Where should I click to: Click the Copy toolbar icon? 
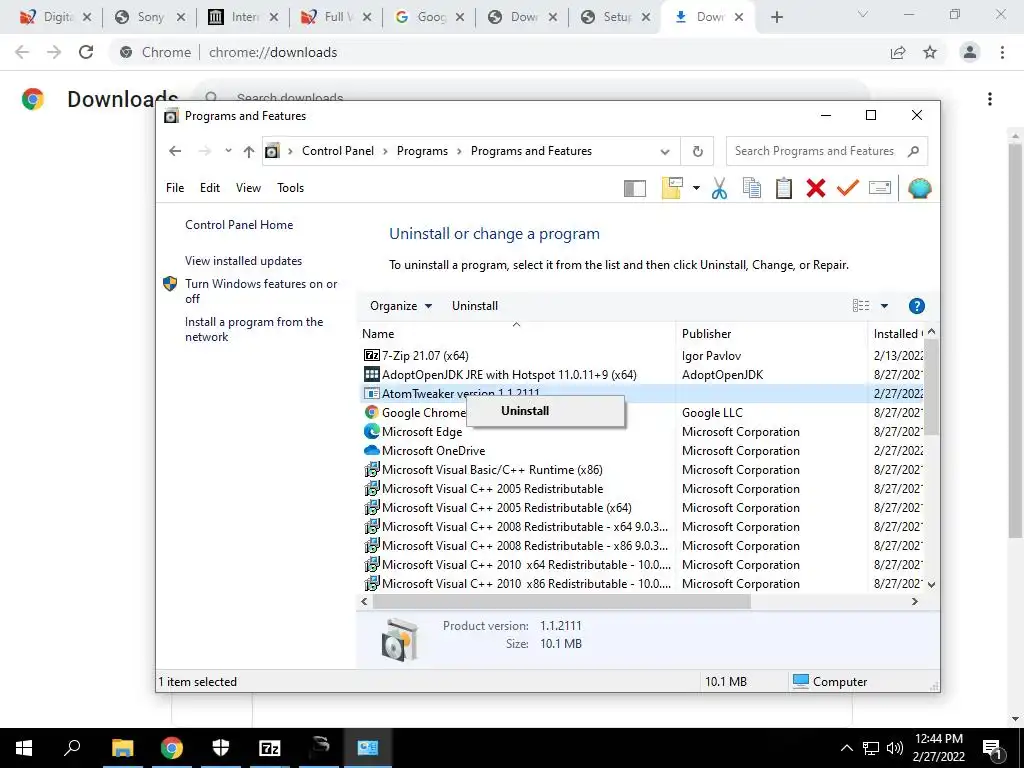point(752,188)
